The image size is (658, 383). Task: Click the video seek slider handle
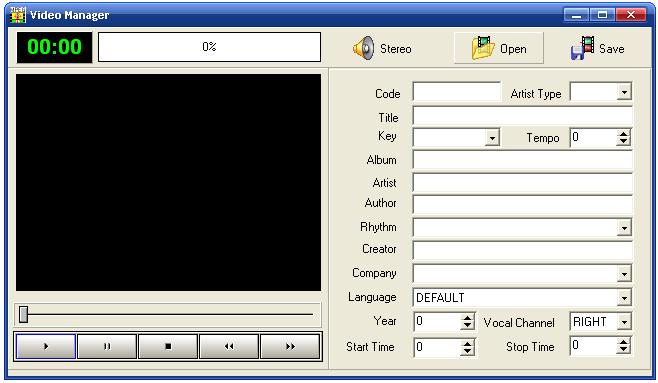click(x=24, y=314)
